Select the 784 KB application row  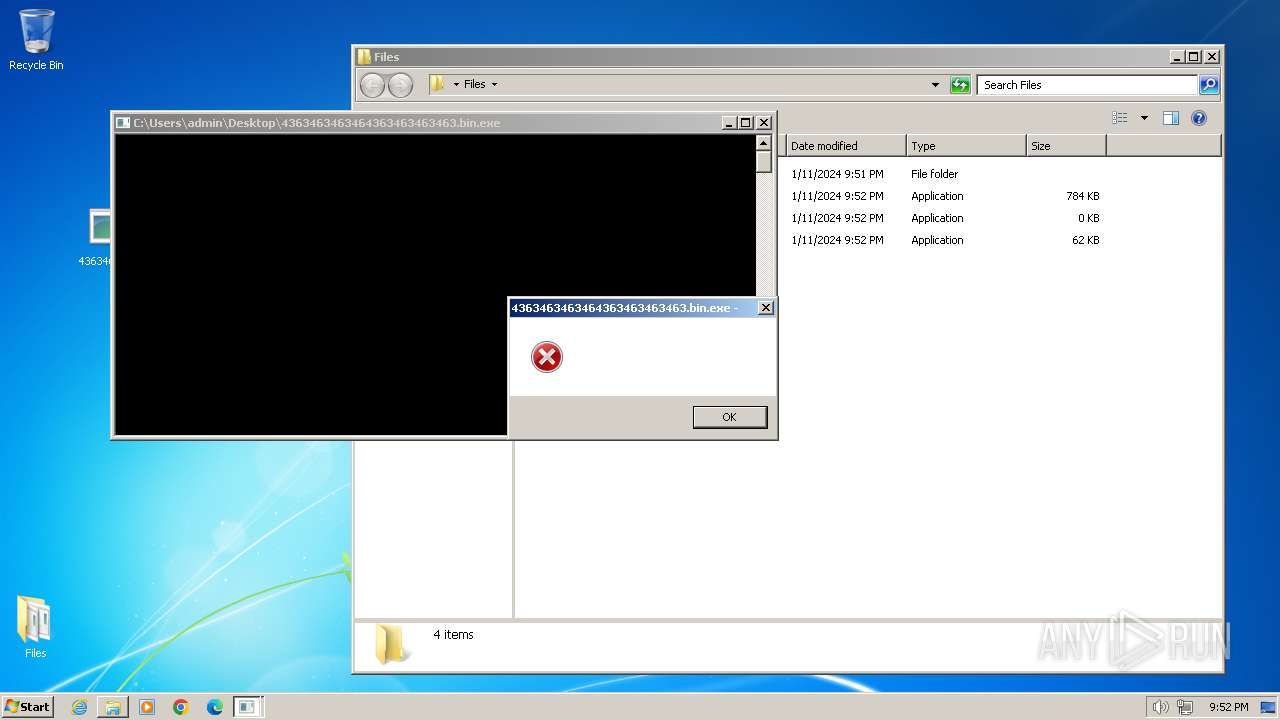click(x=945, y=196)
